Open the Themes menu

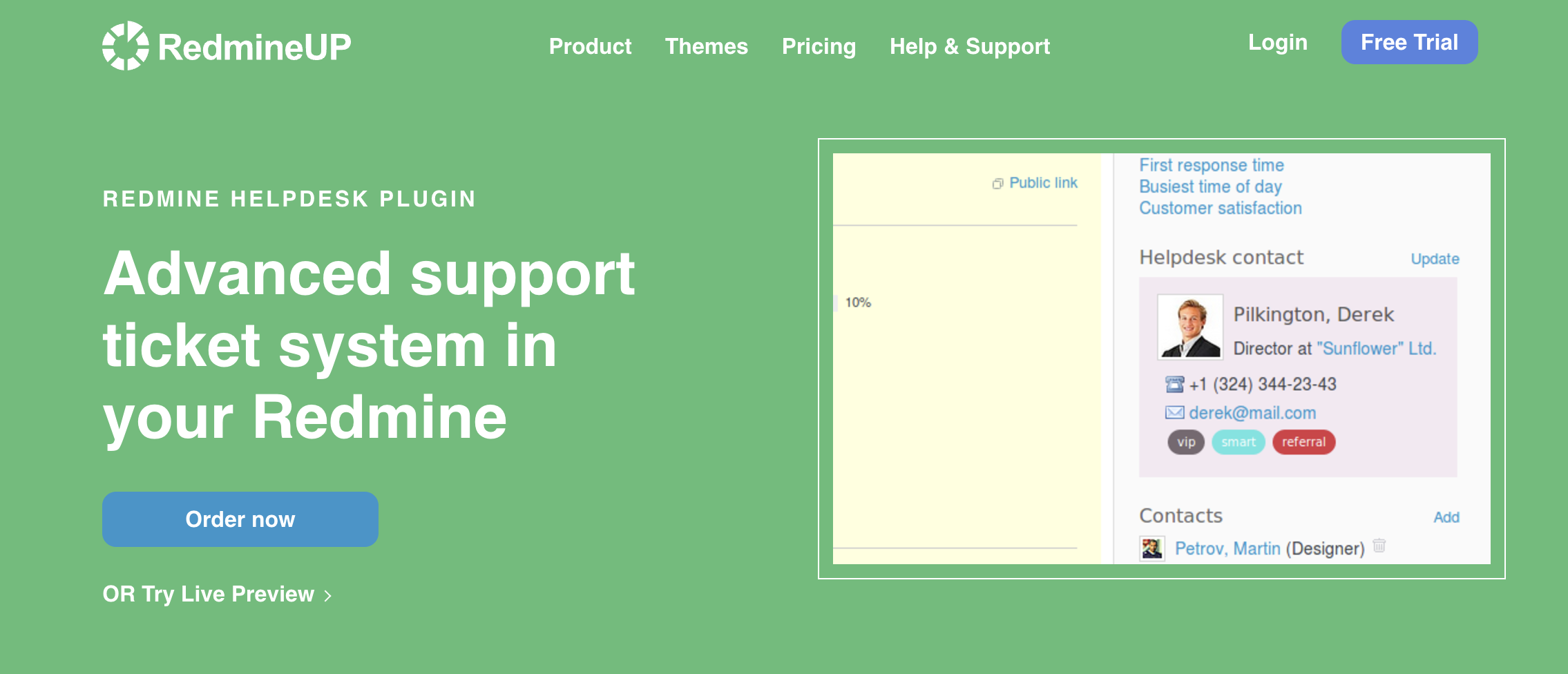click(x=706, y=46)
